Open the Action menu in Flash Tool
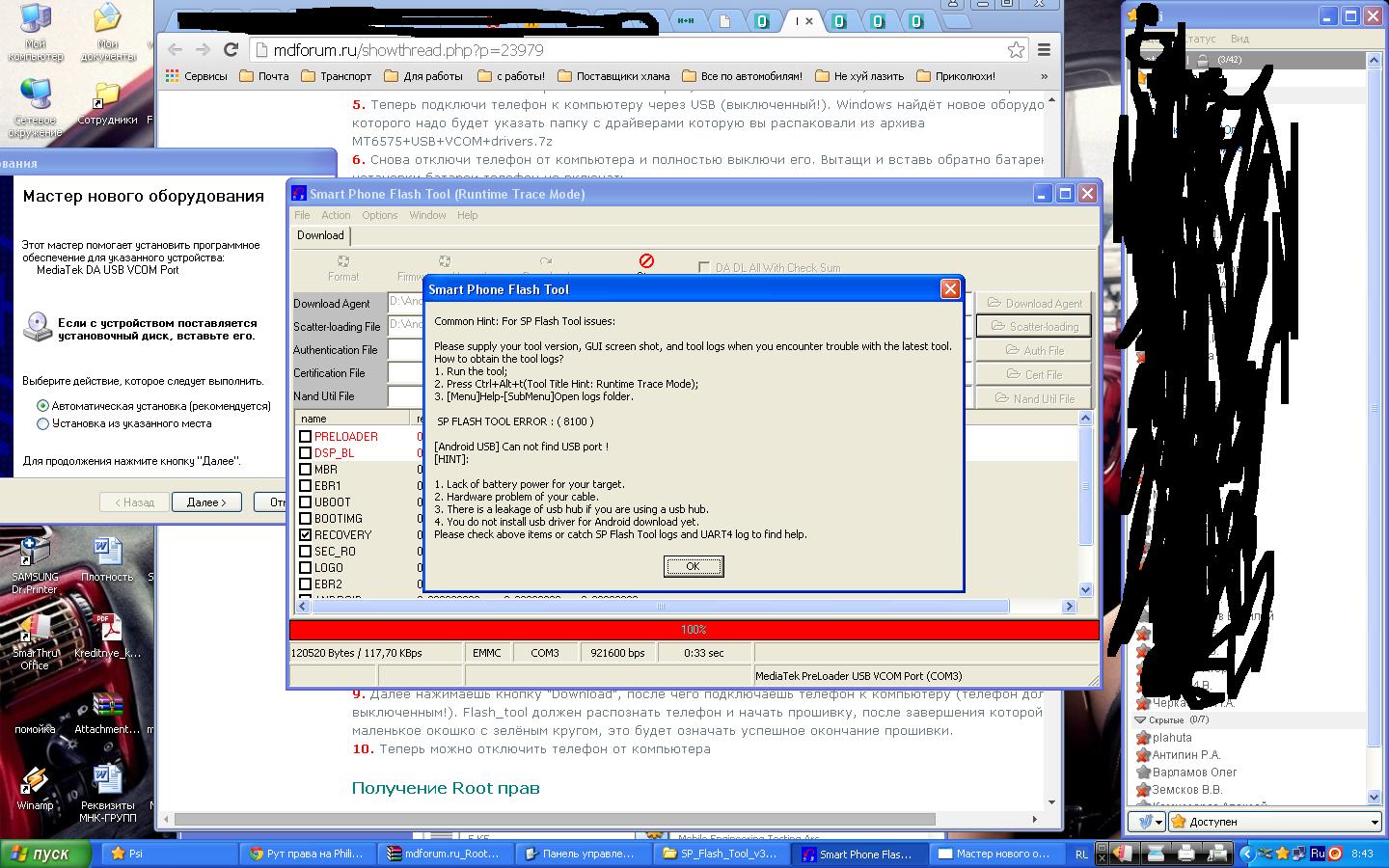This screenshot has height=868, width=1389. click(336, 215)
